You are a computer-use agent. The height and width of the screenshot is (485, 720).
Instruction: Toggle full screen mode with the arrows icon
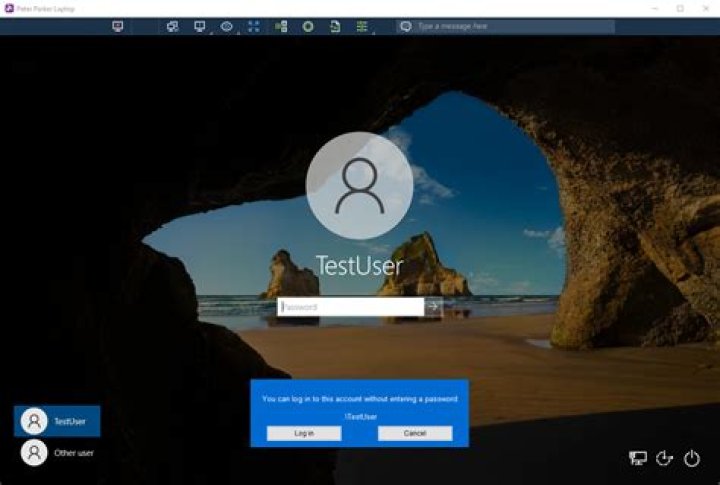pyautogui.click(x=254, y=26)
